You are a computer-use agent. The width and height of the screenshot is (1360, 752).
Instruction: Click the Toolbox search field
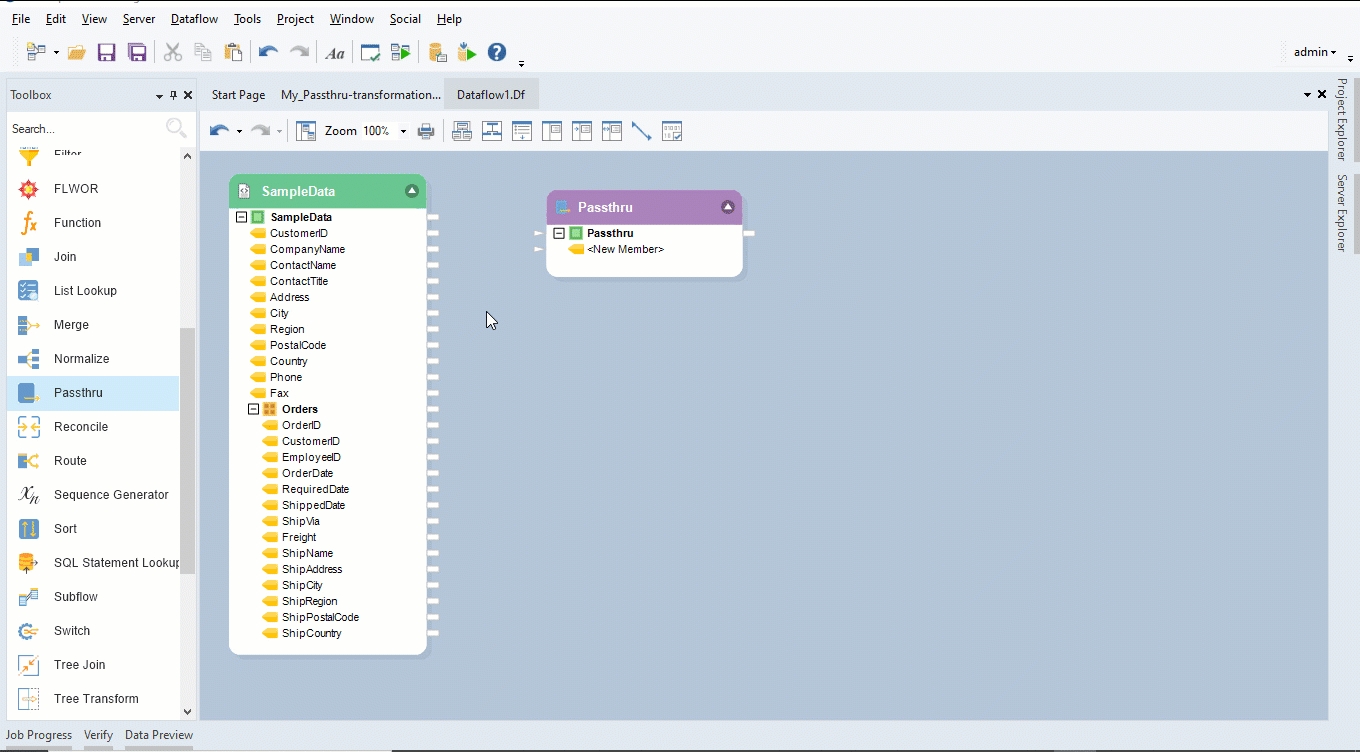pos(85,129)
